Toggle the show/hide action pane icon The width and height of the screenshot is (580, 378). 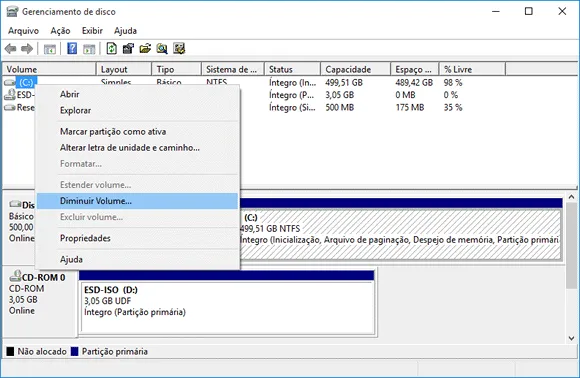point(89,48)
